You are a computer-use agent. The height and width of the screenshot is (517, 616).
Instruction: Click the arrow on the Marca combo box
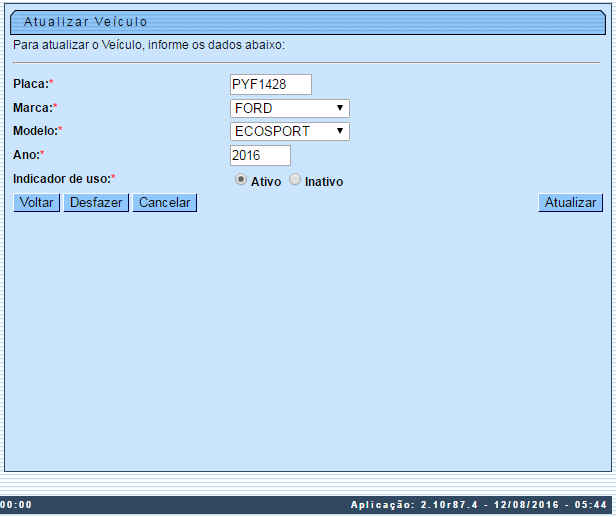(x=340, y=108)
